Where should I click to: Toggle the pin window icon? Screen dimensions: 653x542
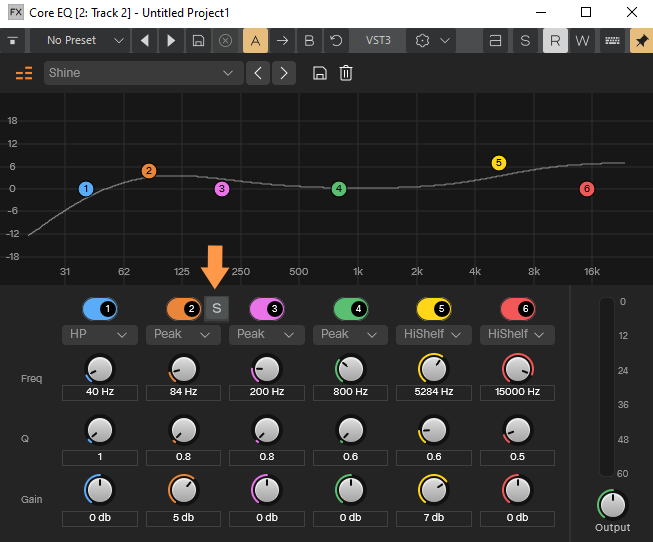[641, 40]
